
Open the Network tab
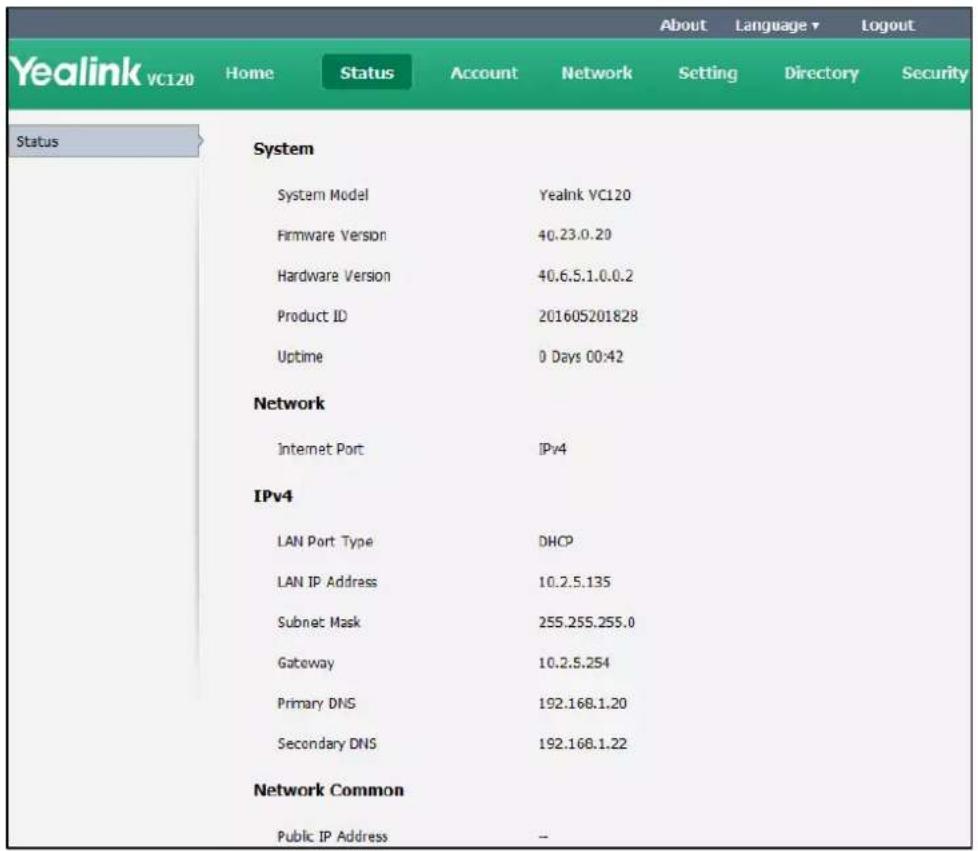[597, 73]
